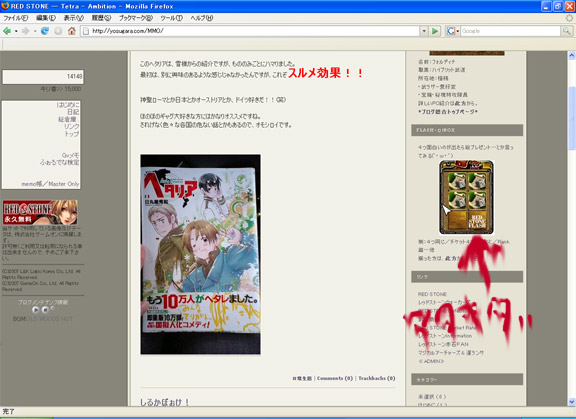The height and width of the screenshot is (419, 576).
Task: Click the red スルメ効果！！ text
Action: coord(326,73)
